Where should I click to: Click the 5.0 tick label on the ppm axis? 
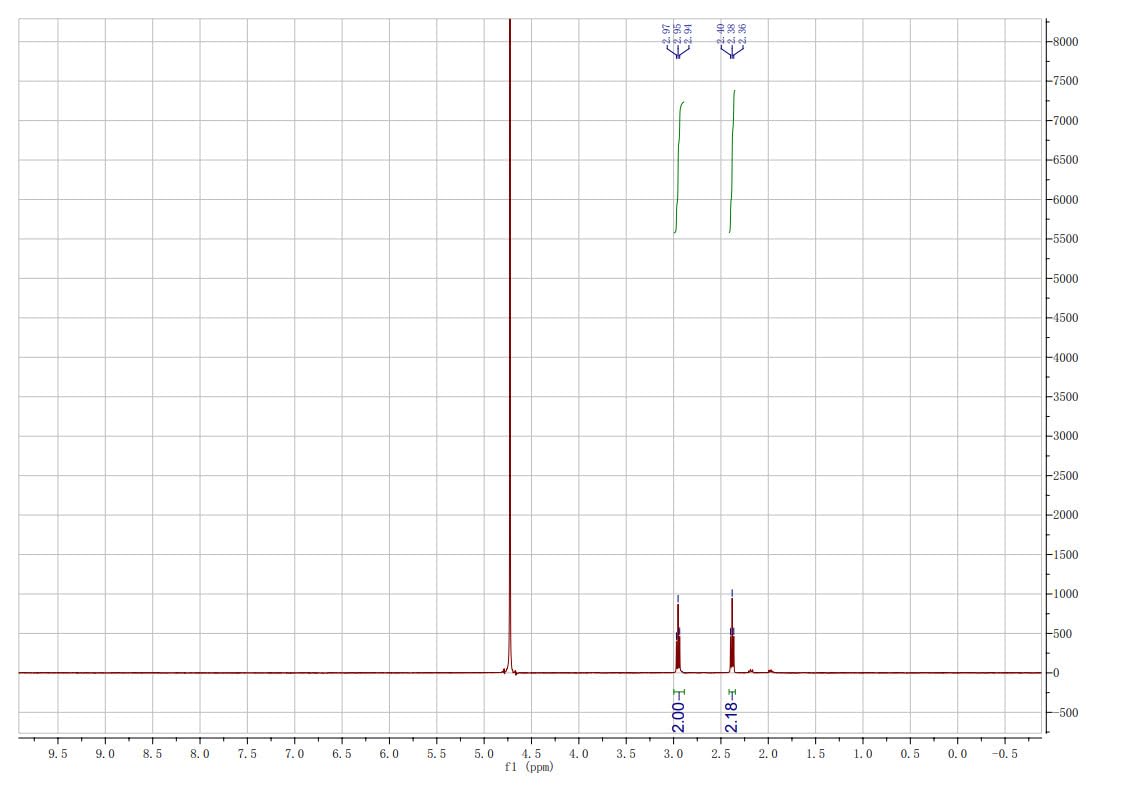[484, 754]
